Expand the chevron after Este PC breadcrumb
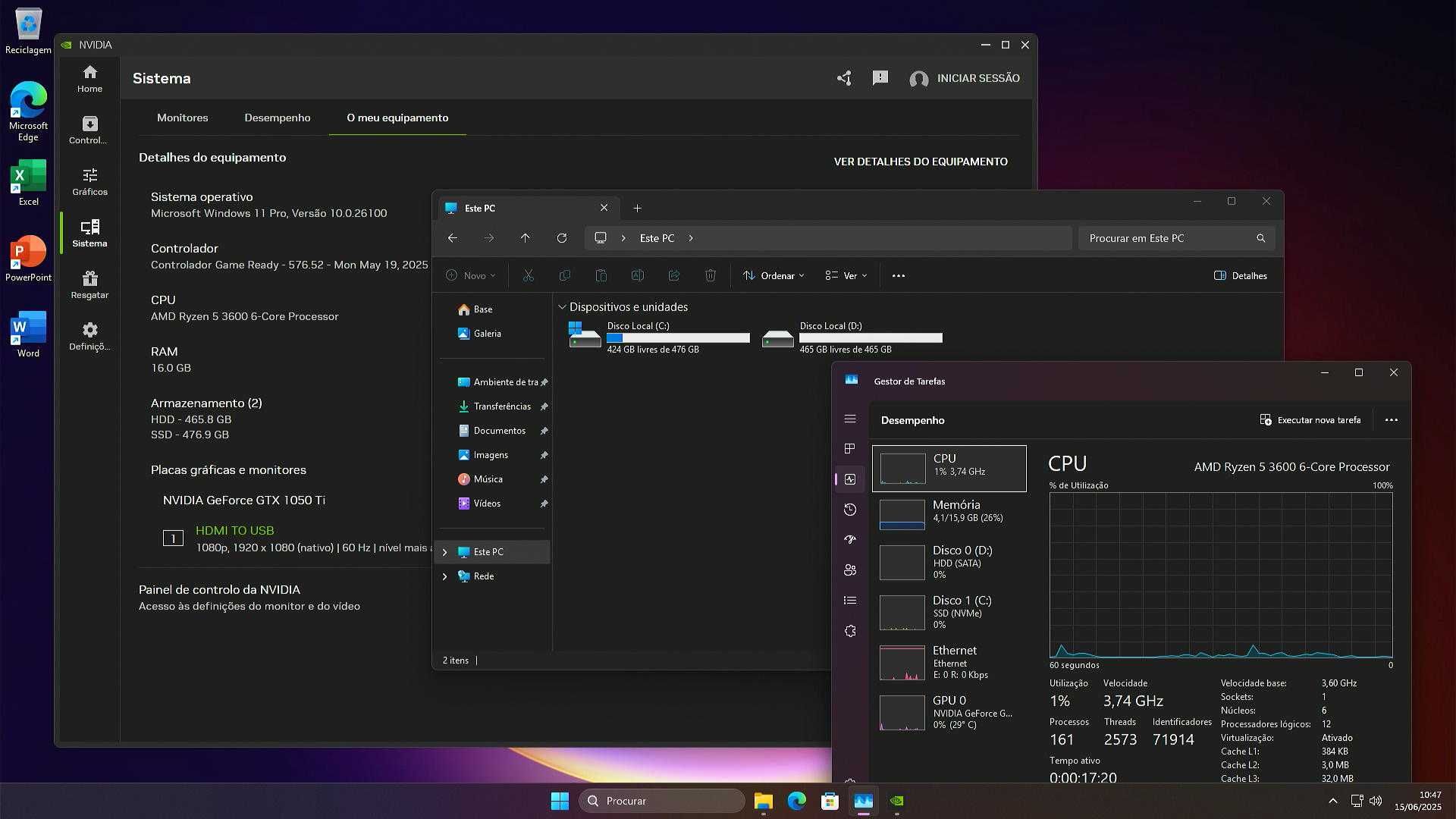Image resolution: width=1456 pixels, height=819 pixels. [x=691, y=238]
